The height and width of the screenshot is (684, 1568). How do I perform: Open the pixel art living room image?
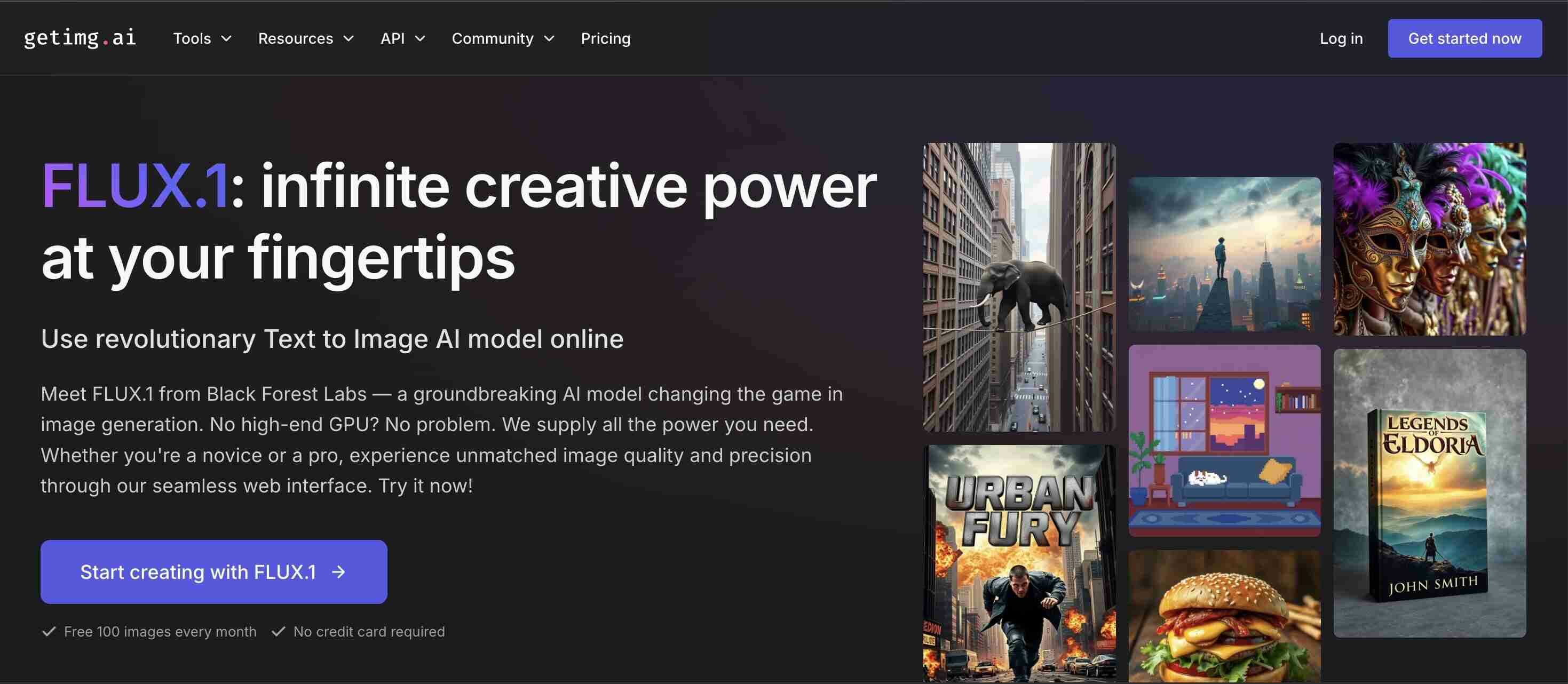click(1224, 441)
